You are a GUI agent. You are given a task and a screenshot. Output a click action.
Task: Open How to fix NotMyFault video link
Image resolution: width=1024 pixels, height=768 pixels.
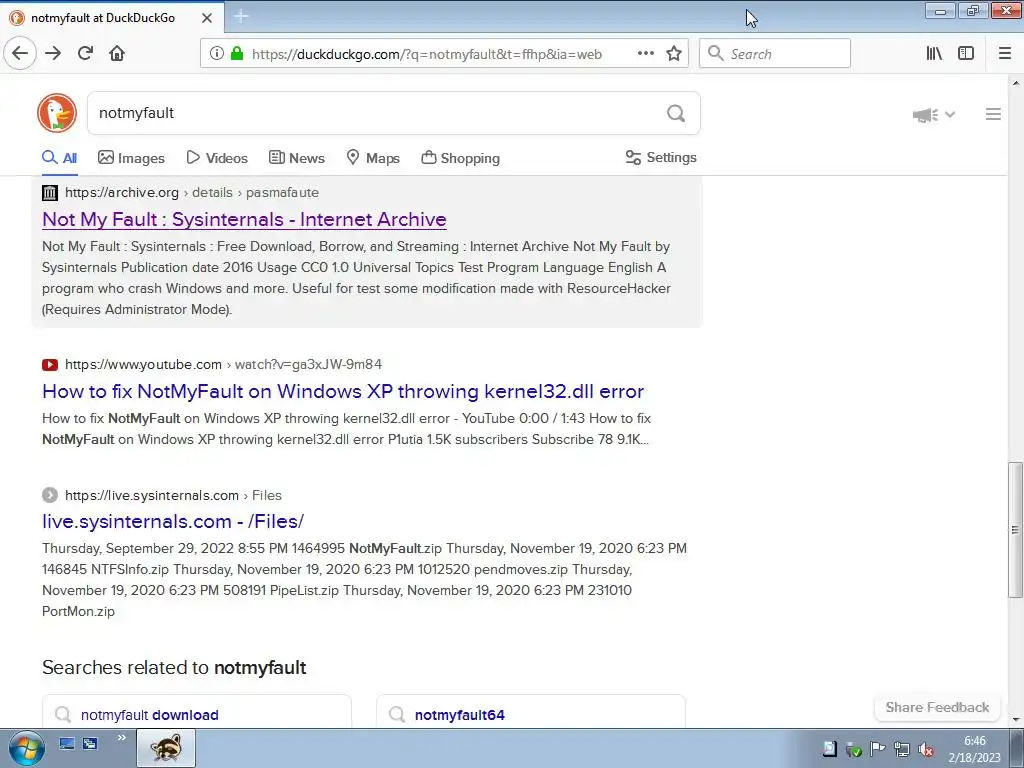(343, 391)
